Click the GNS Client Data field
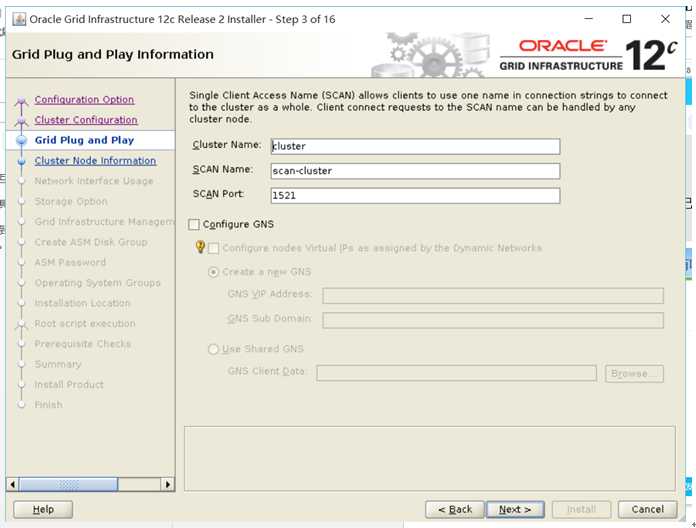Image resolution: width=696 pixels, height=528 pixels. coord(457,373)
